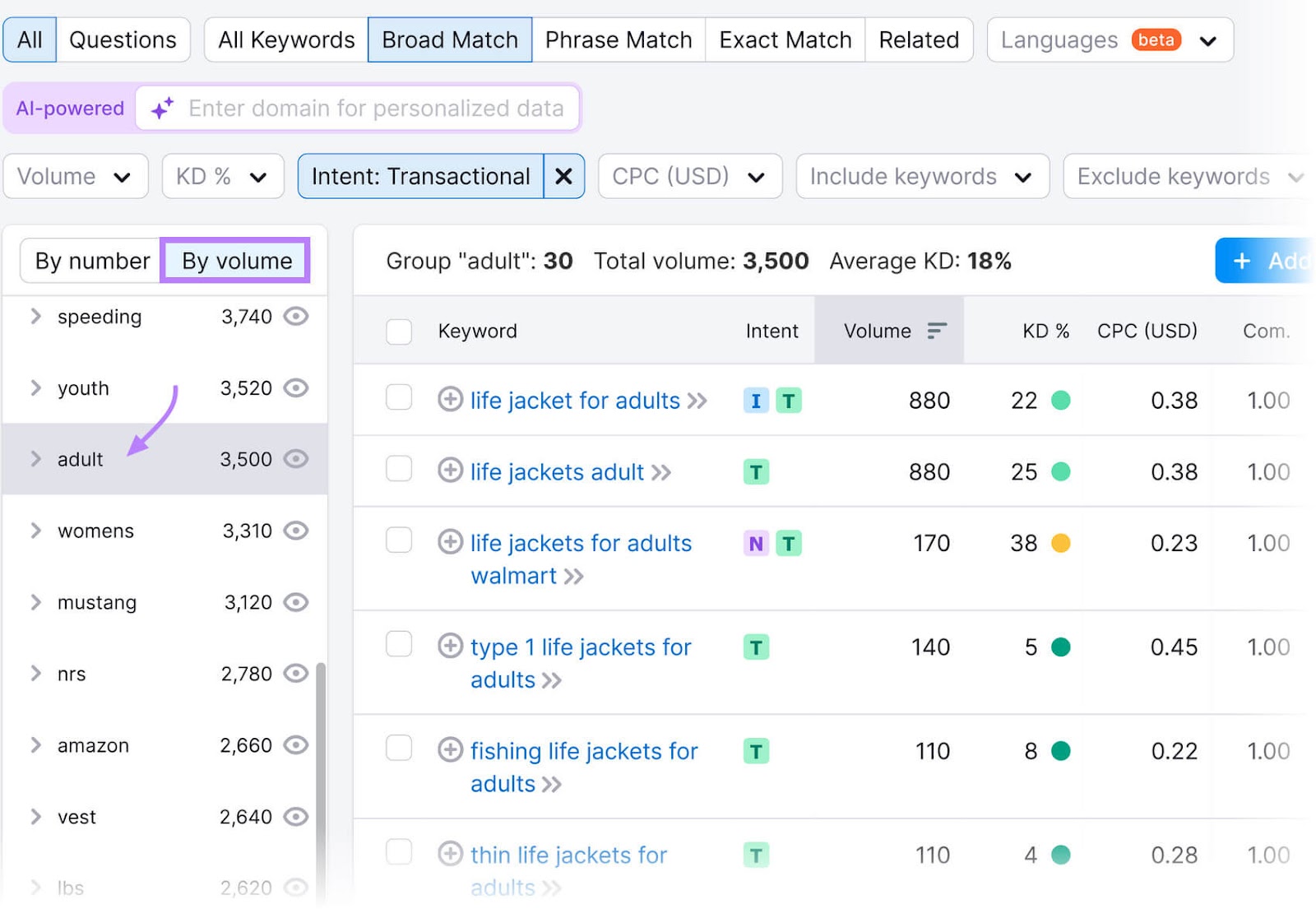The height and width of the screenshot is (909, 1316).
Task: Expand the youth keyword group
Action: 35,387
